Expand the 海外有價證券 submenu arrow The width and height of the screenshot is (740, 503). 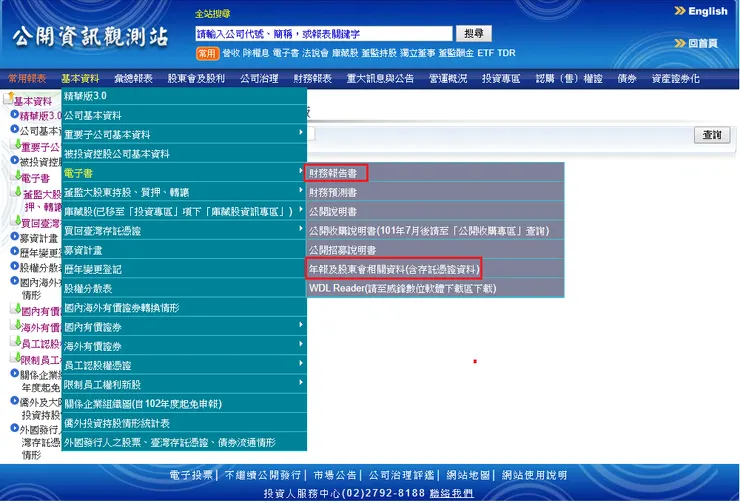[x=301, y=344]
